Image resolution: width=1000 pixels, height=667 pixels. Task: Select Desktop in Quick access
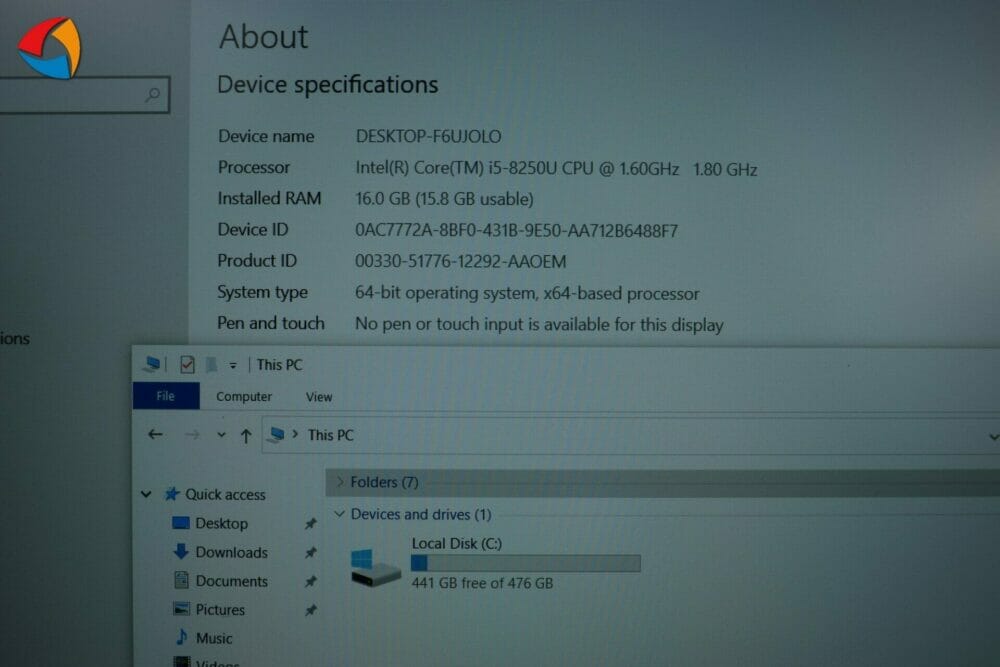pyautogui.click(x=221, y=524)
